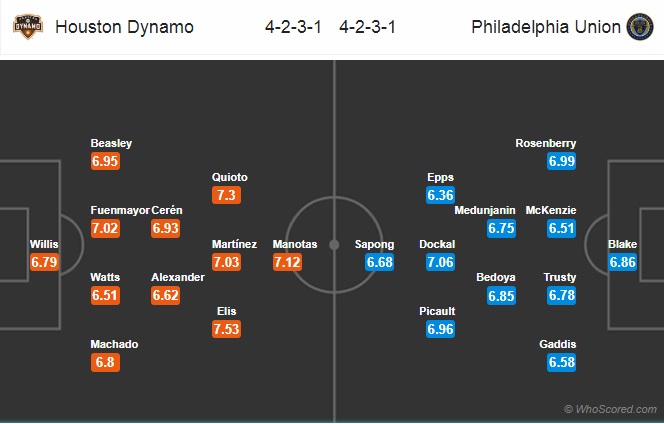Click the Rosenberry player name

click(x=545, y=143)
